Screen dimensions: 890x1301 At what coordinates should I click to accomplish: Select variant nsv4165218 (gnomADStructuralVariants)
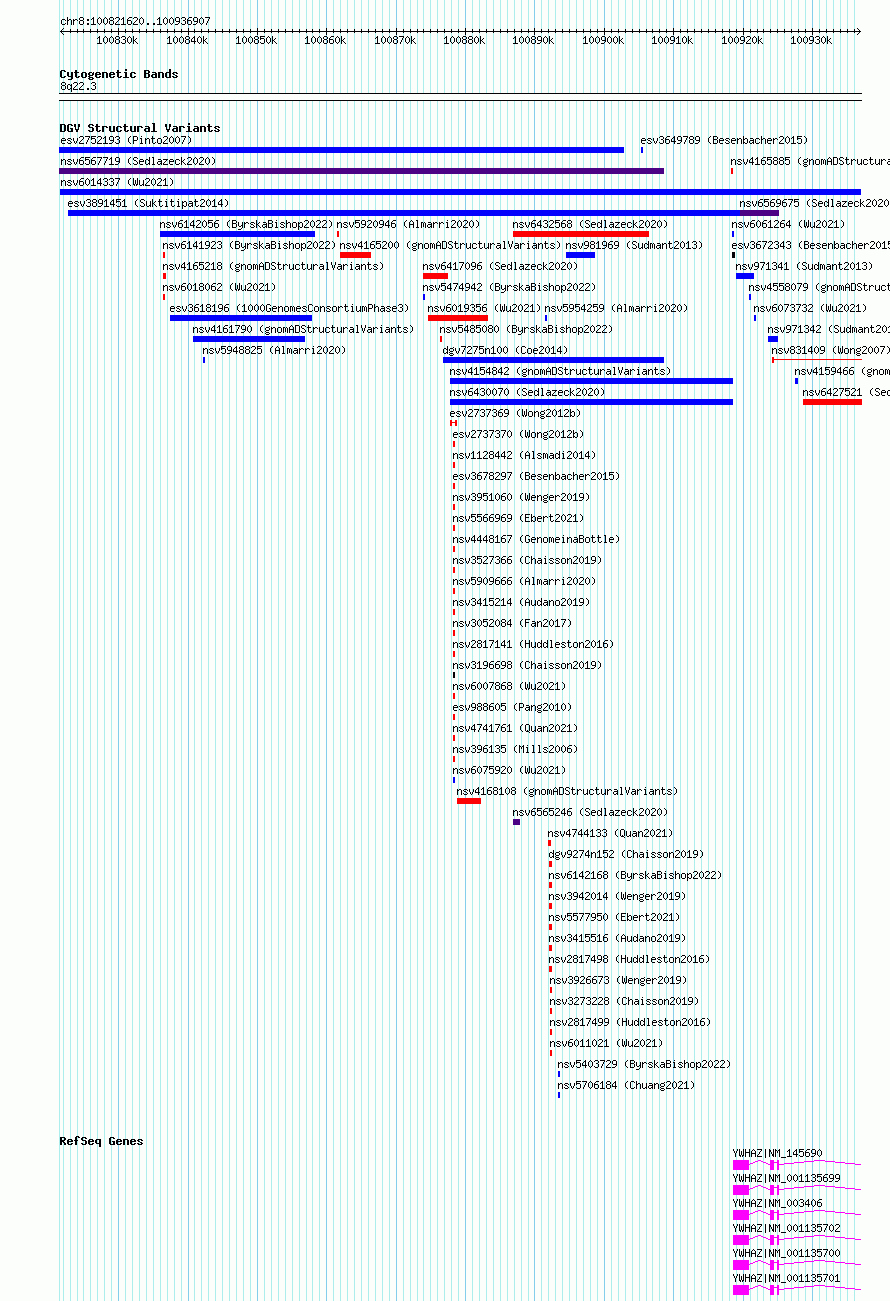(273, 266)
